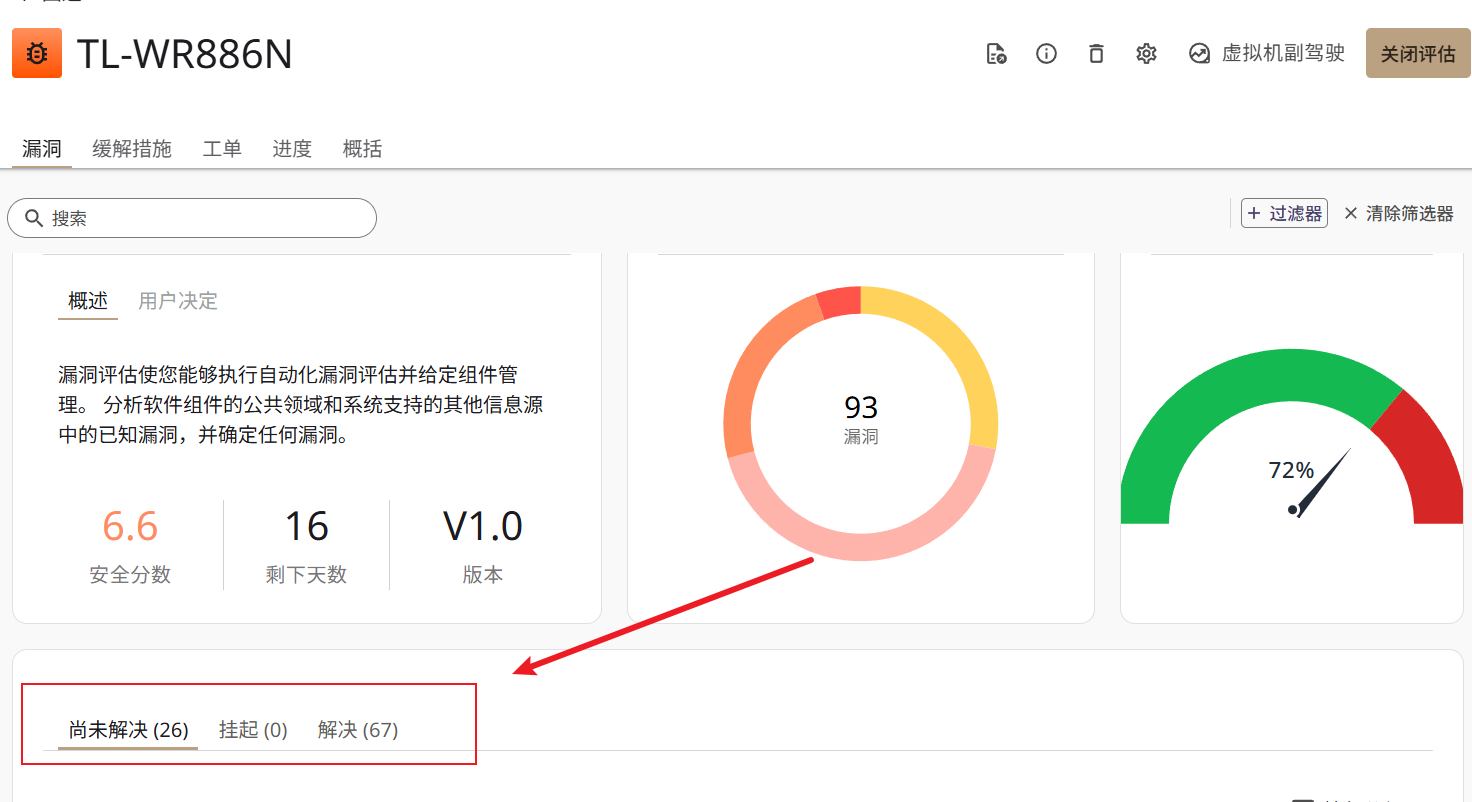The height and width of the screenshot is (802, 1472).
Task: Switch to the 漏洞 tab
Action: (x=42, y=149)
